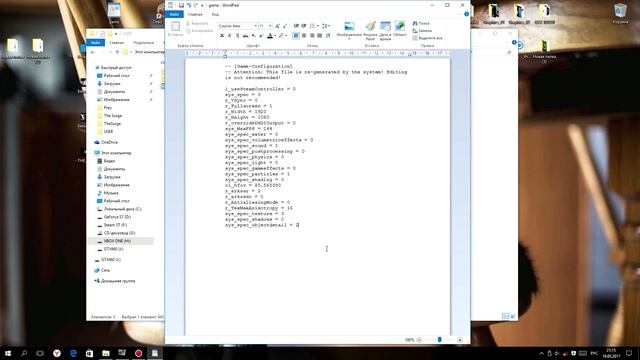Open the font size dropdown showing 11

pos(270,26)
